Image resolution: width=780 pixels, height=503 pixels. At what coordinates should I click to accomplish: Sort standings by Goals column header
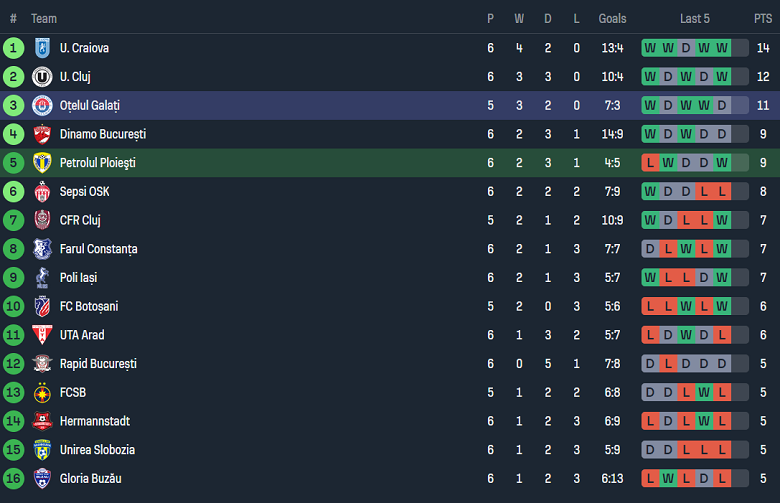coord(612,18)
